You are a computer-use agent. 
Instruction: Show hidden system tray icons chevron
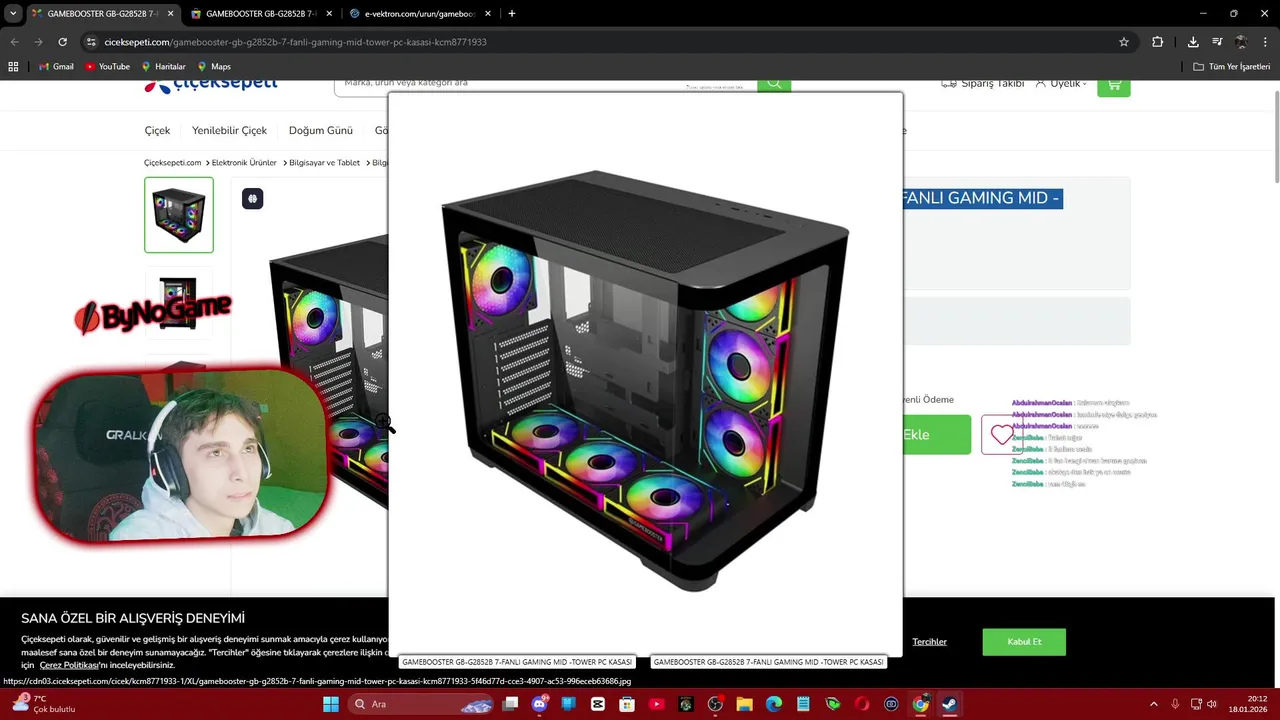[1153, 704]
